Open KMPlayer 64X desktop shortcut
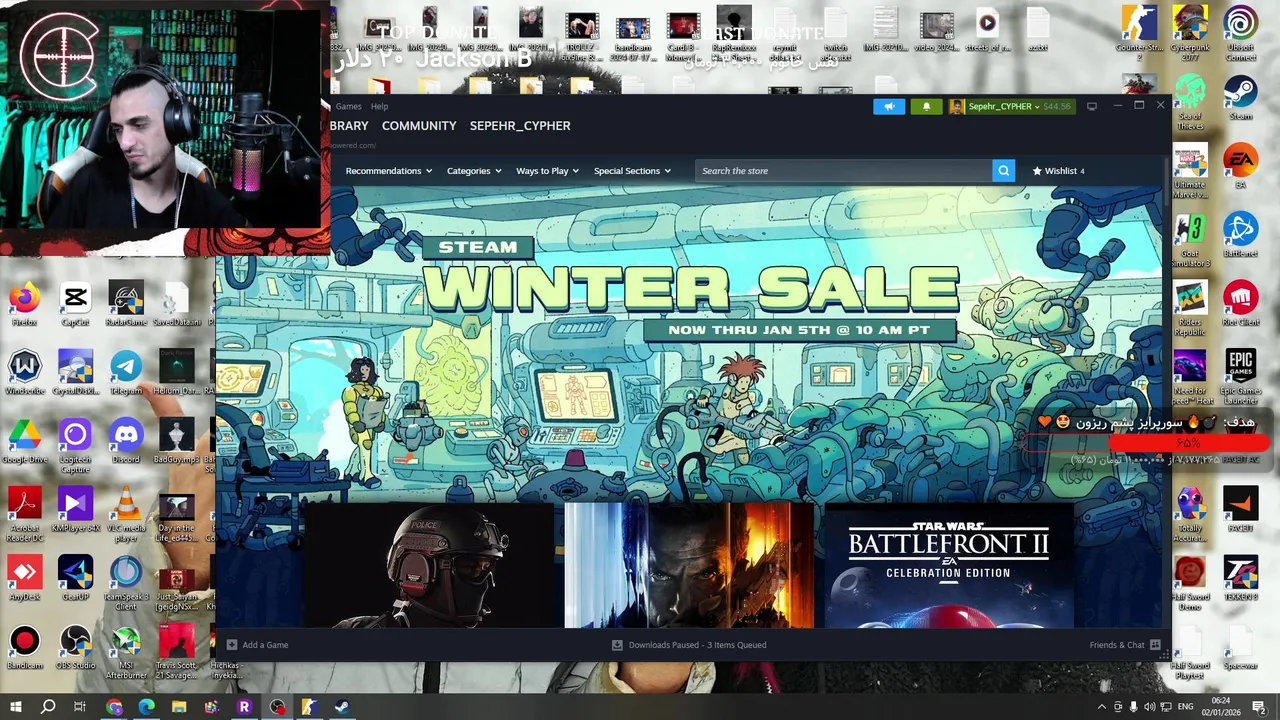The width and height of the screenshot is (1280, 720). 75,510
